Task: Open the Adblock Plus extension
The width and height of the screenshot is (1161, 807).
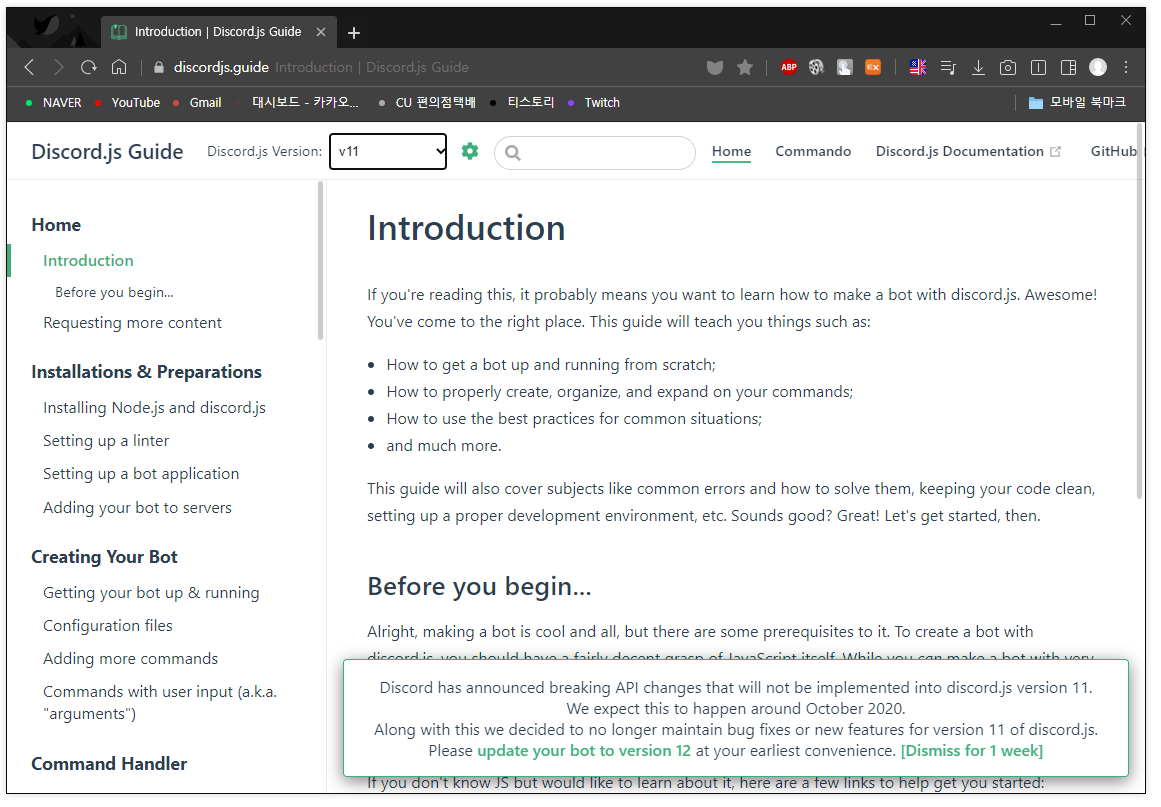Action: pyautogui.click(x=789, y=67)
